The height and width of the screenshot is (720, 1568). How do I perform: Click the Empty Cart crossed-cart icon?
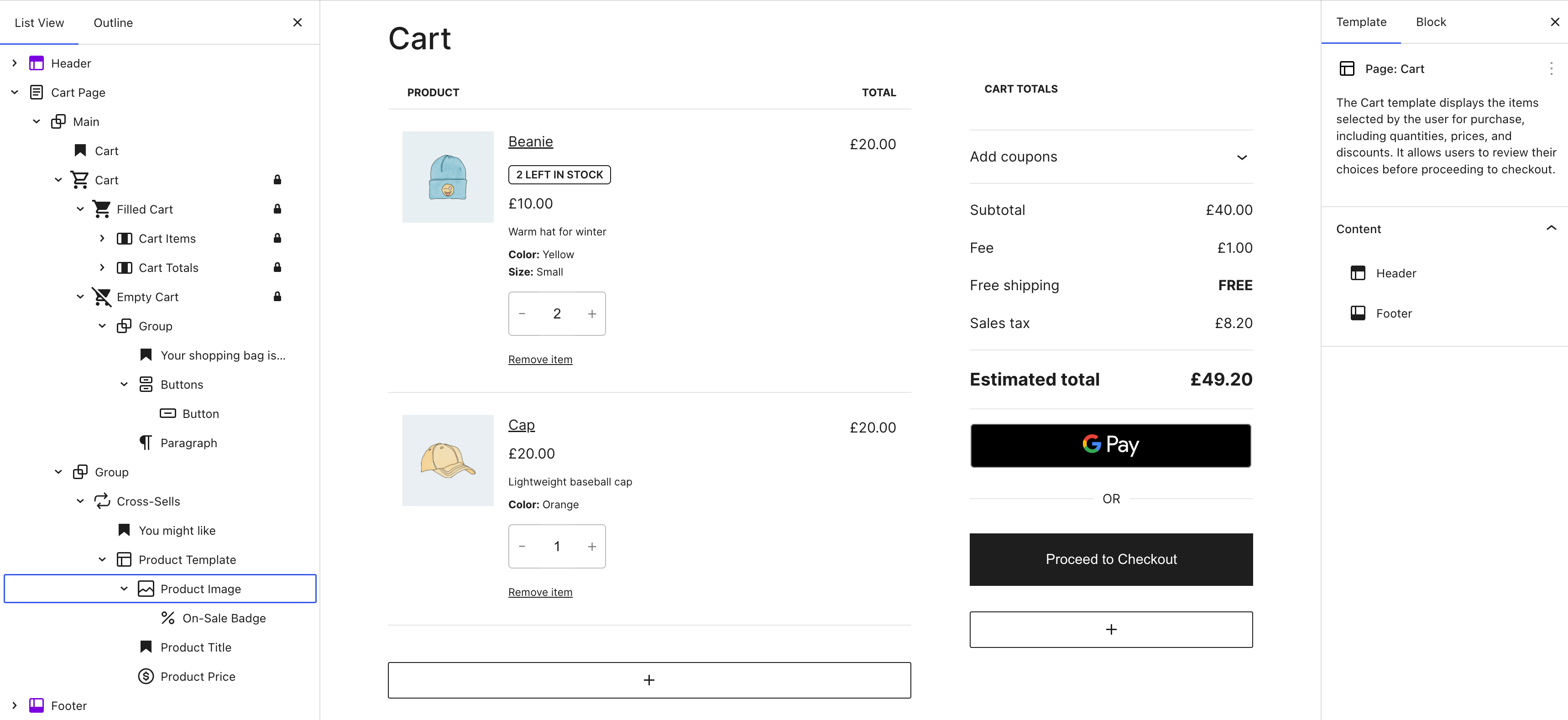(102, 297)
